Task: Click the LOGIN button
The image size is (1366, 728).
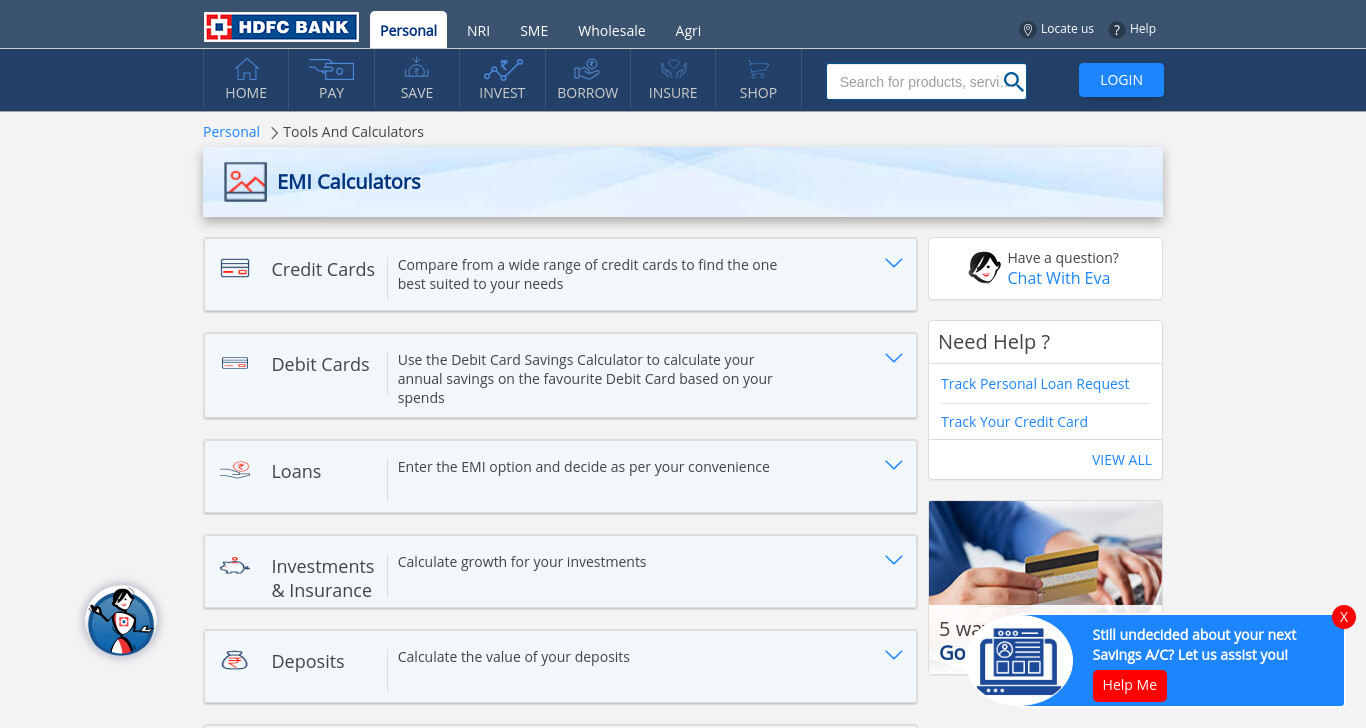Action: click(1121, 80)
